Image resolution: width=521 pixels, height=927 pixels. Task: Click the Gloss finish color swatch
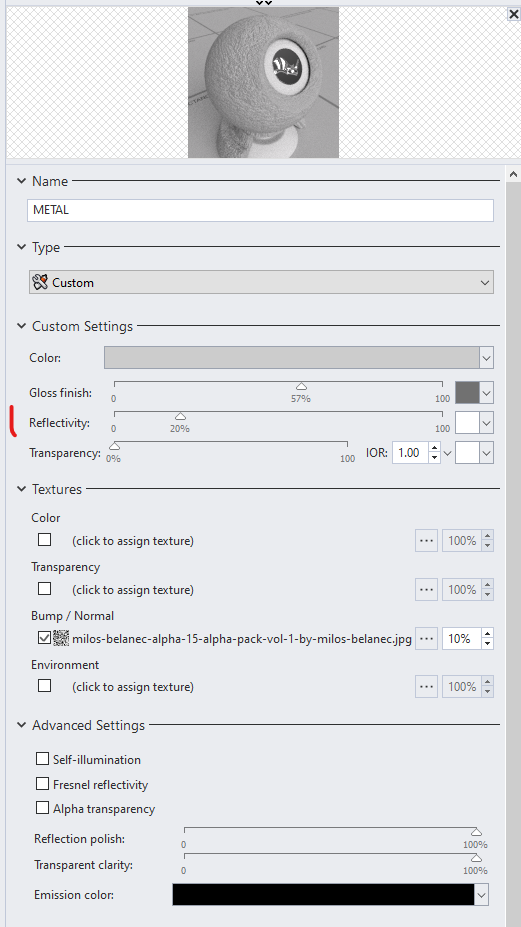(x=467, y=393)
